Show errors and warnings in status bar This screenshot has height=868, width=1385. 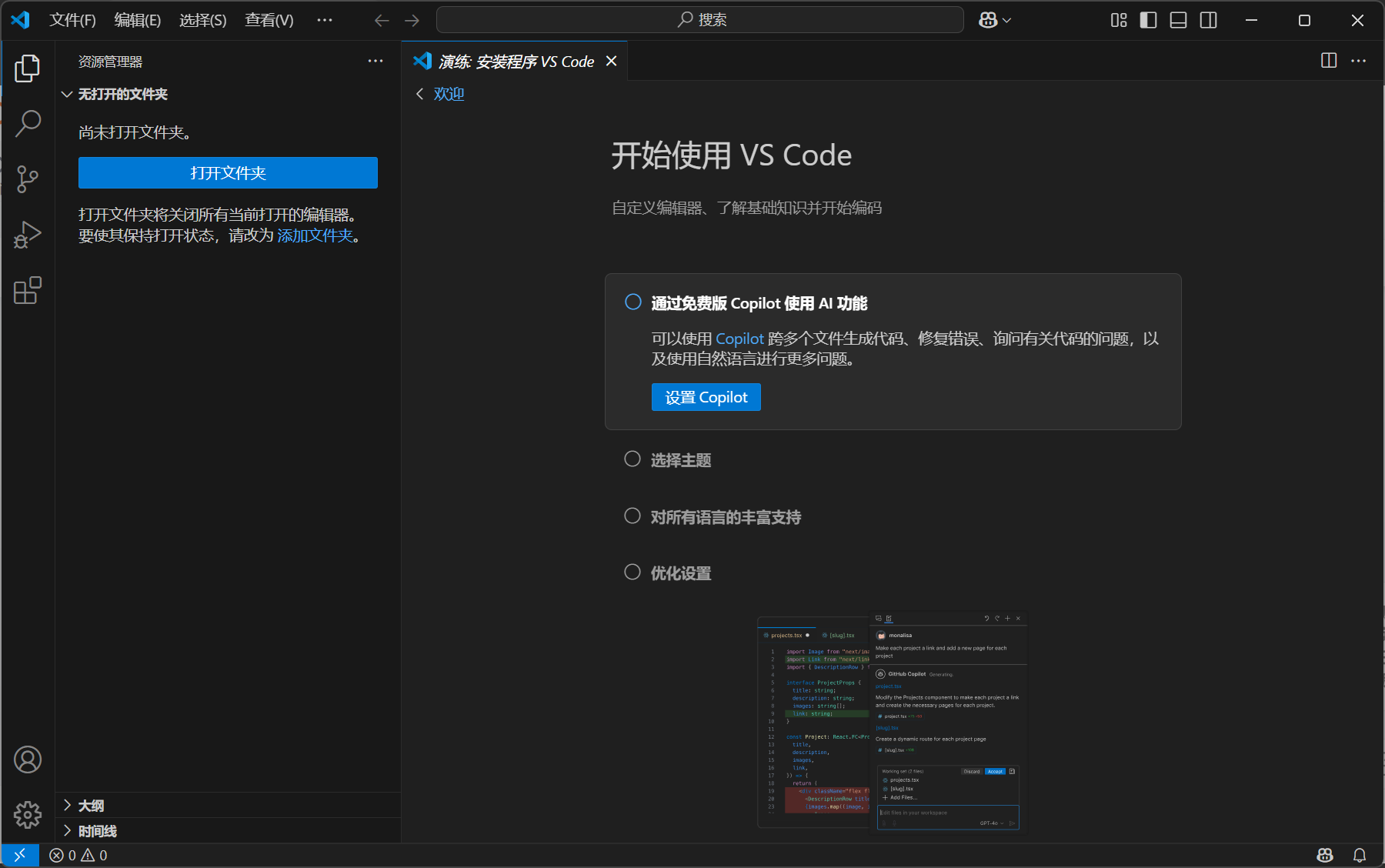tap(78, 855)
